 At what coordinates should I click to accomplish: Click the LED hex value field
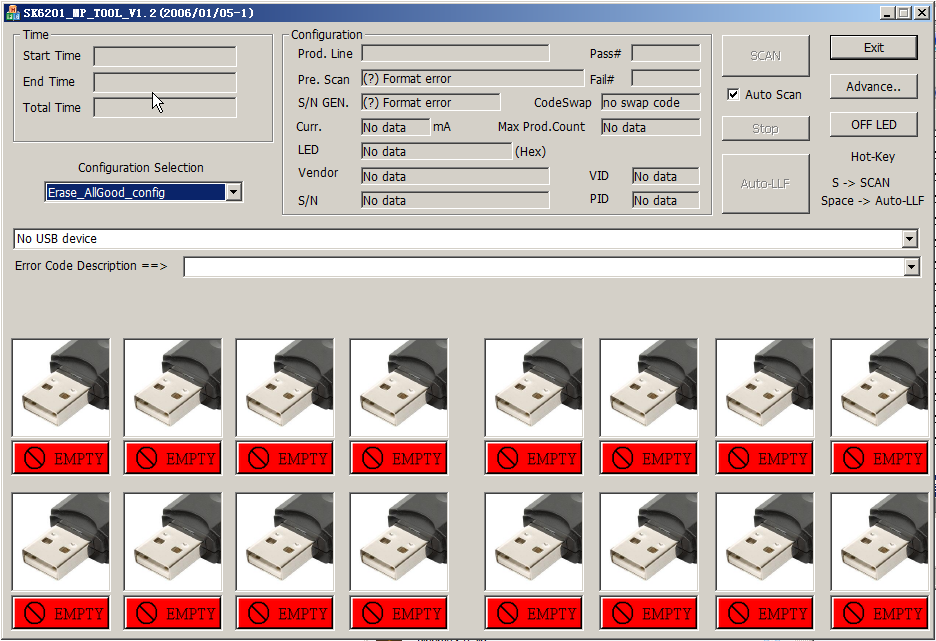pyautogui.click(x=436, y=151)
